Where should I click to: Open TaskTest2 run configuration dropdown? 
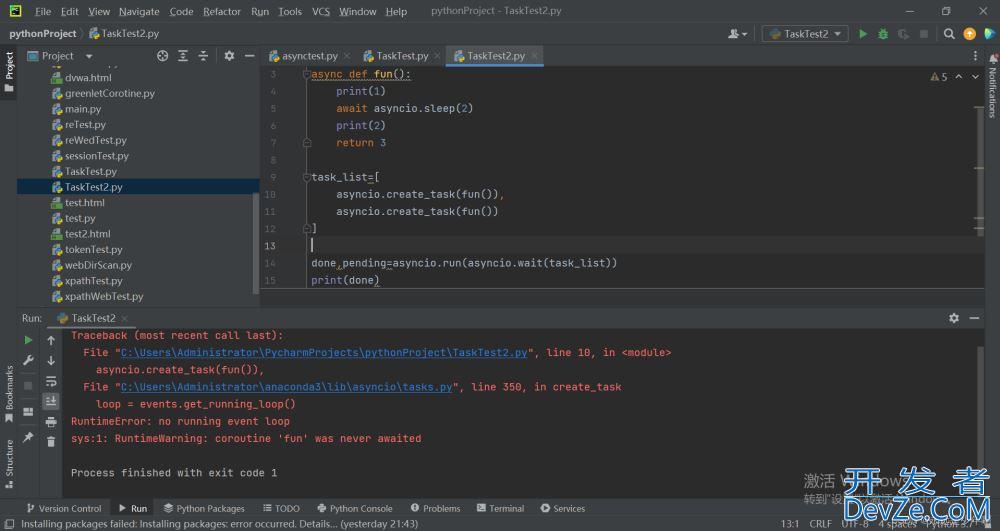tap(805, 34)
